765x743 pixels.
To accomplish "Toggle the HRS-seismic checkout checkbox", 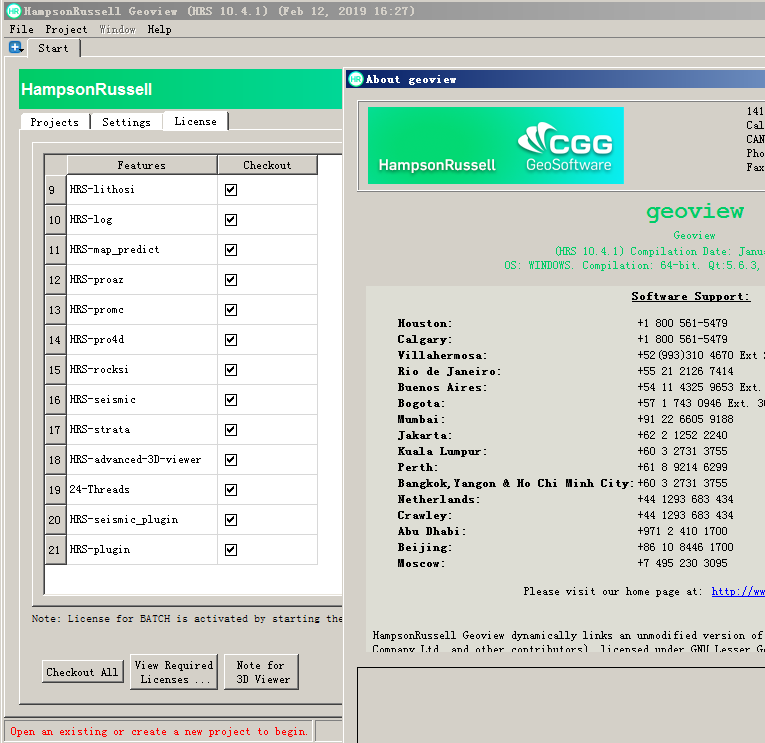I will pos(231,400).
